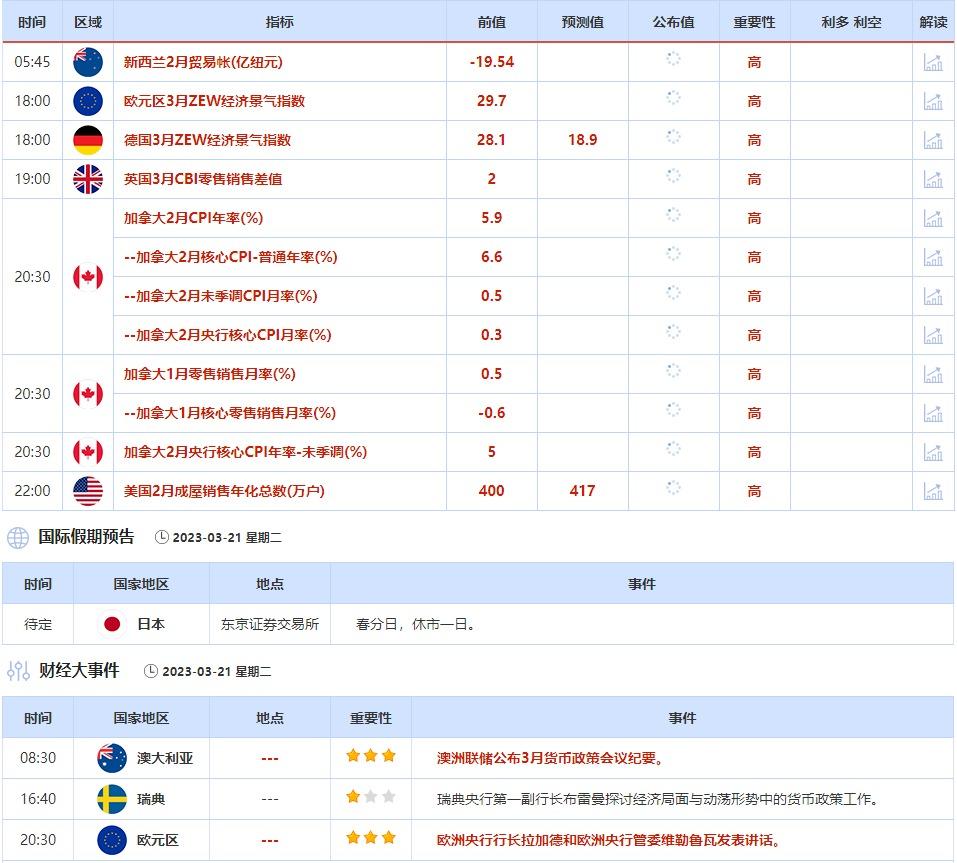The image size is (957, 863).
Task: Open chart icon for German ZEW index row
Action: (x=932, y=140)
